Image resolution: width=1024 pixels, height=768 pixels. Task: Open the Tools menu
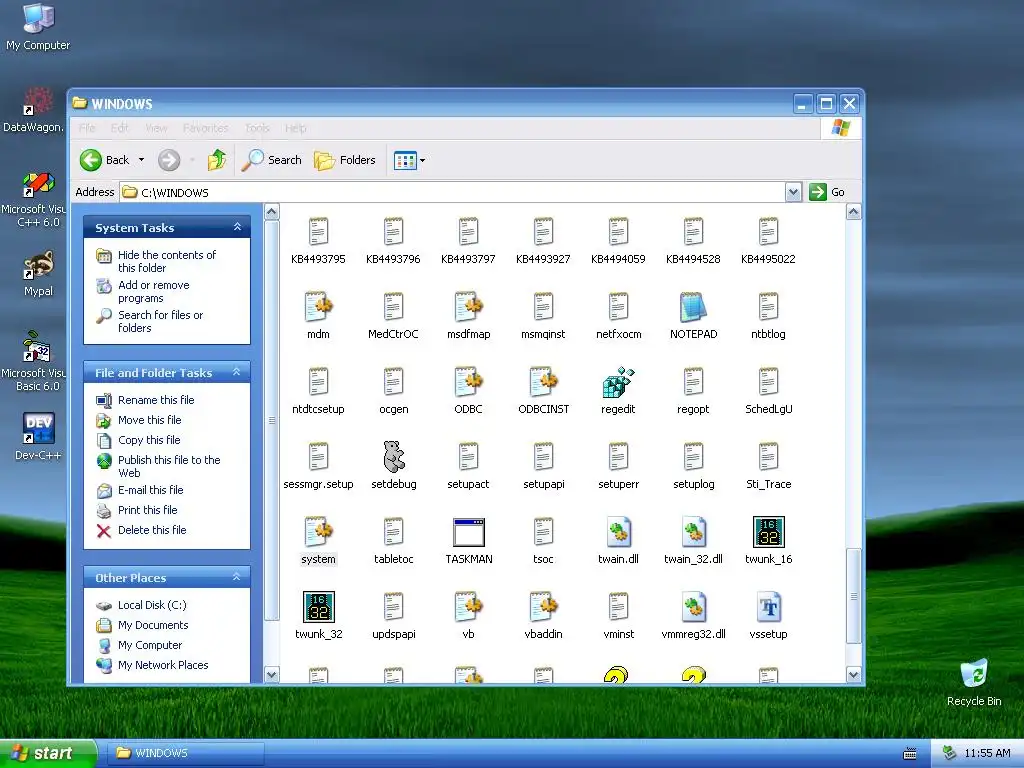(x=257, y=128)
